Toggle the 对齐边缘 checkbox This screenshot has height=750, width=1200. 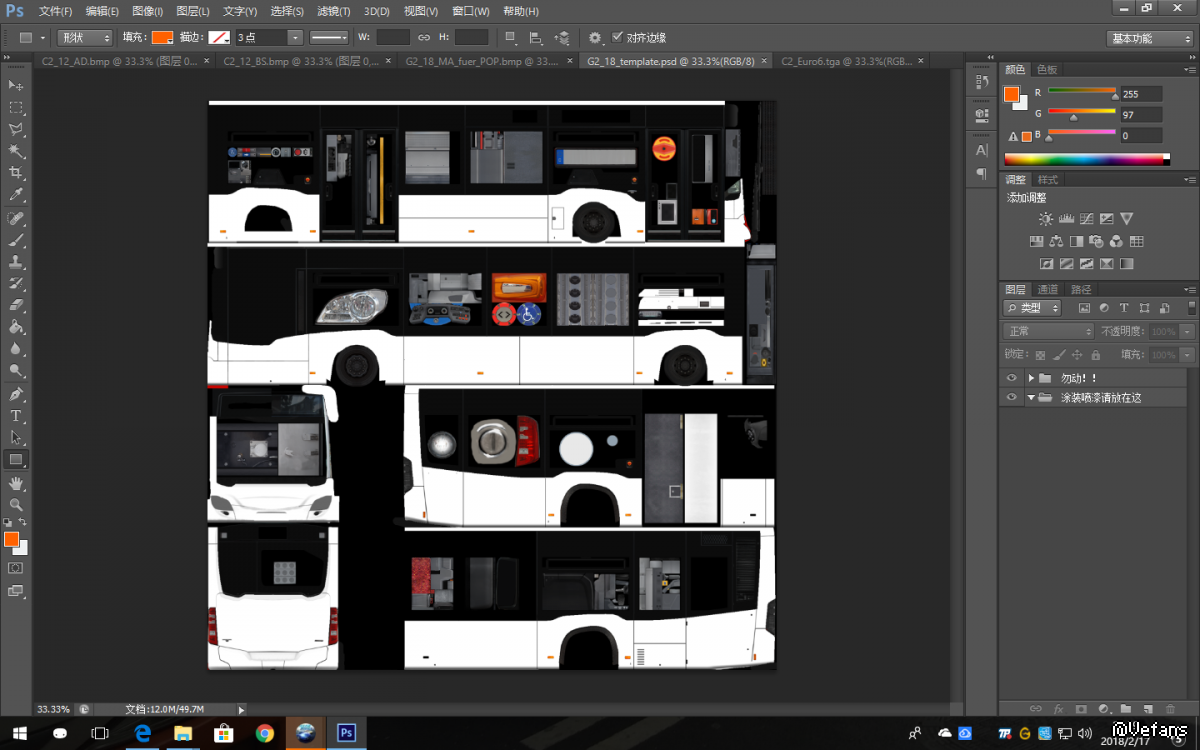coord(616,37)
